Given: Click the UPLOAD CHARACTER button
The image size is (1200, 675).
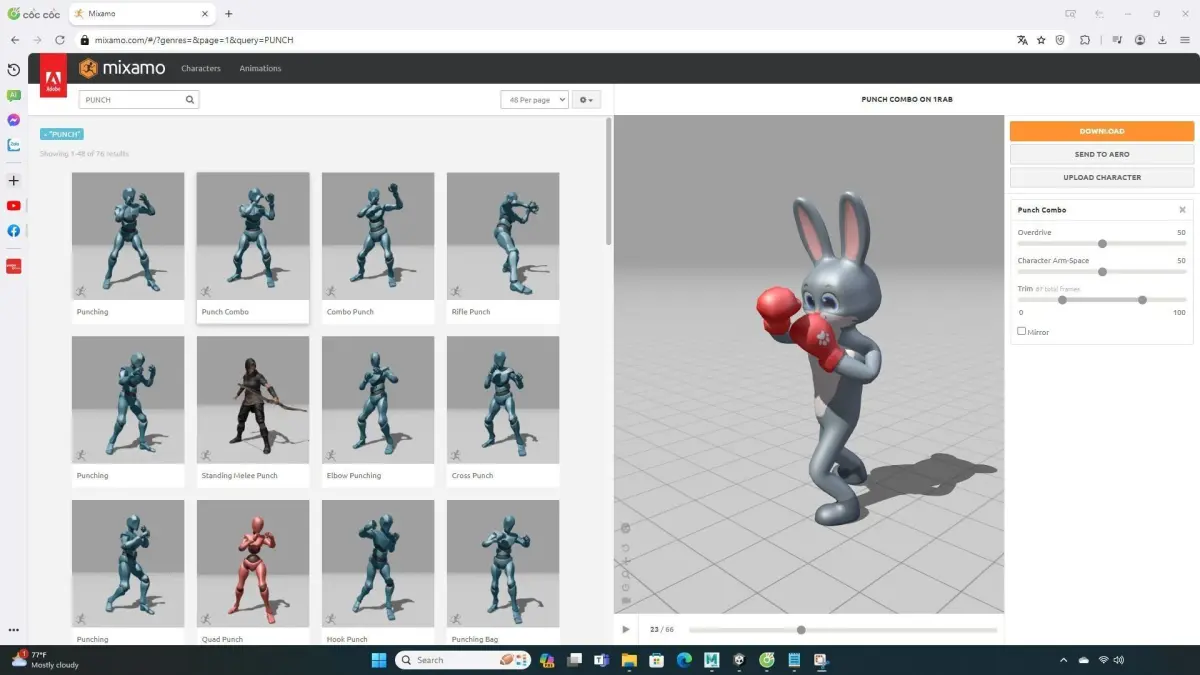Looking at the screenshot, I should pos(1101,177).
